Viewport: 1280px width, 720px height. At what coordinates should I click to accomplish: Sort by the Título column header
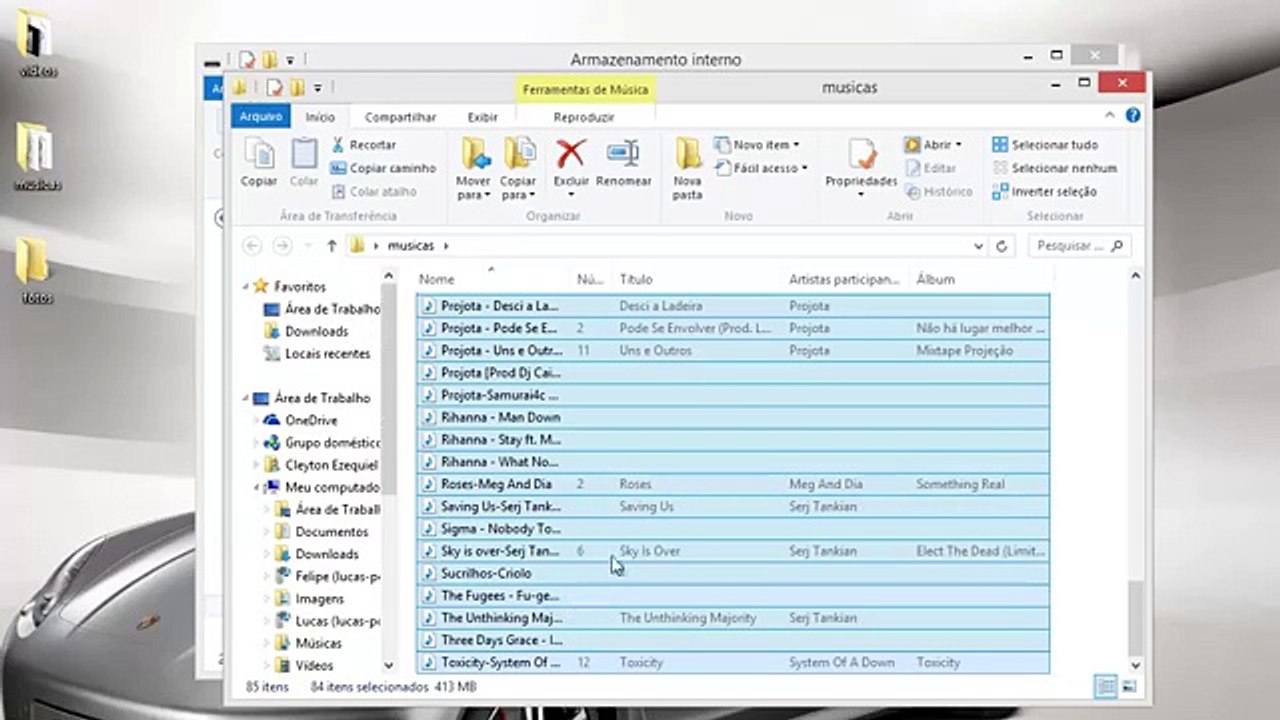tap(699, 279)
